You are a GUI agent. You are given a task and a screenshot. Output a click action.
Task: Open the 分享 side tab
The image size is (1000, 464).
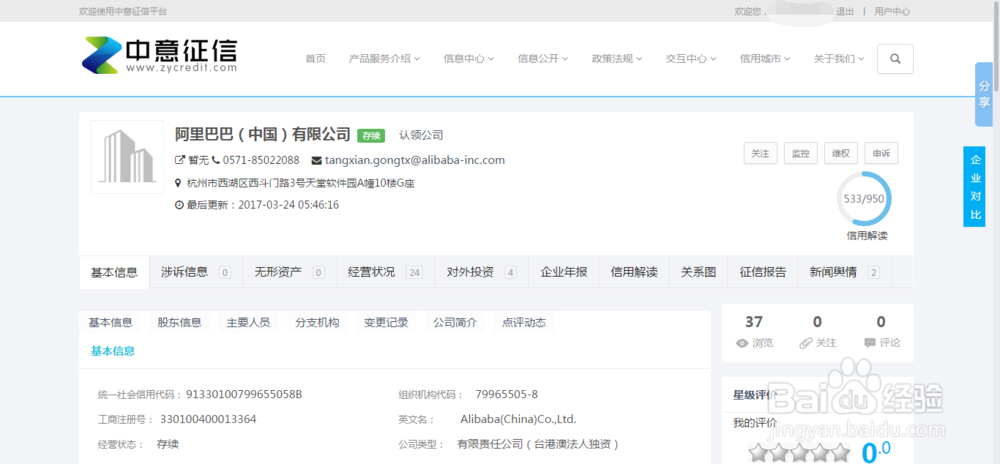(984, 94)
